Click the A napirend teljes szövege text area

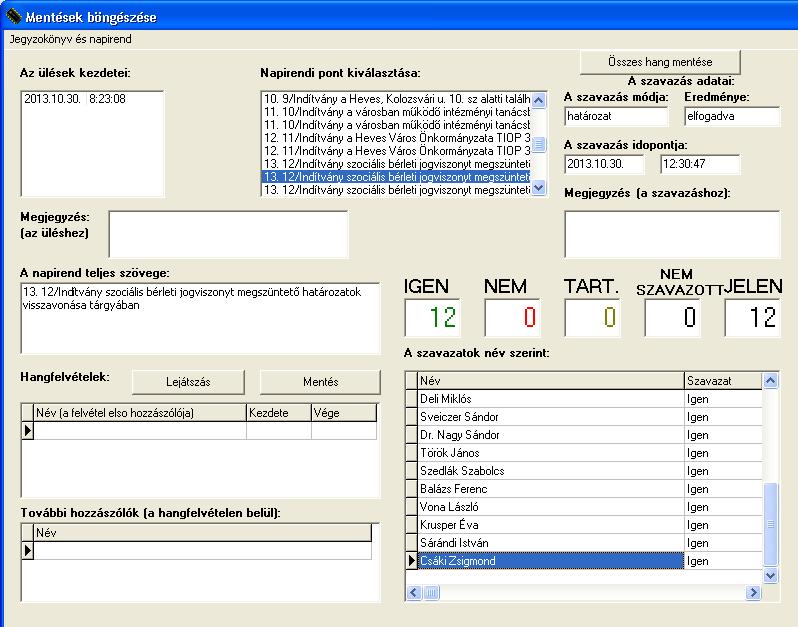click(x=201, y=318)
